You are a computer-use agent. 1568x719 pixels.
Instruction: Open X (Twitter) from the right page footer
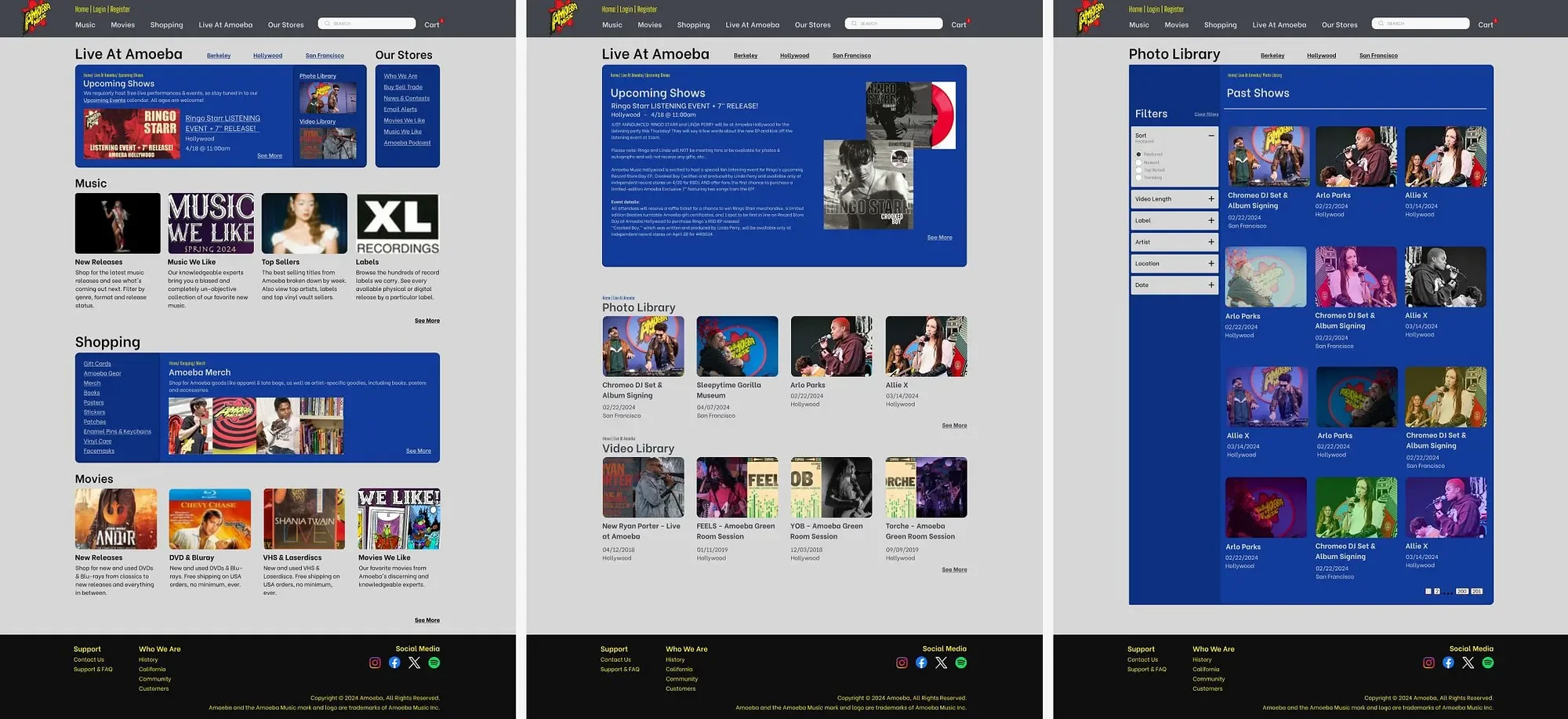tap(1468, 663)
